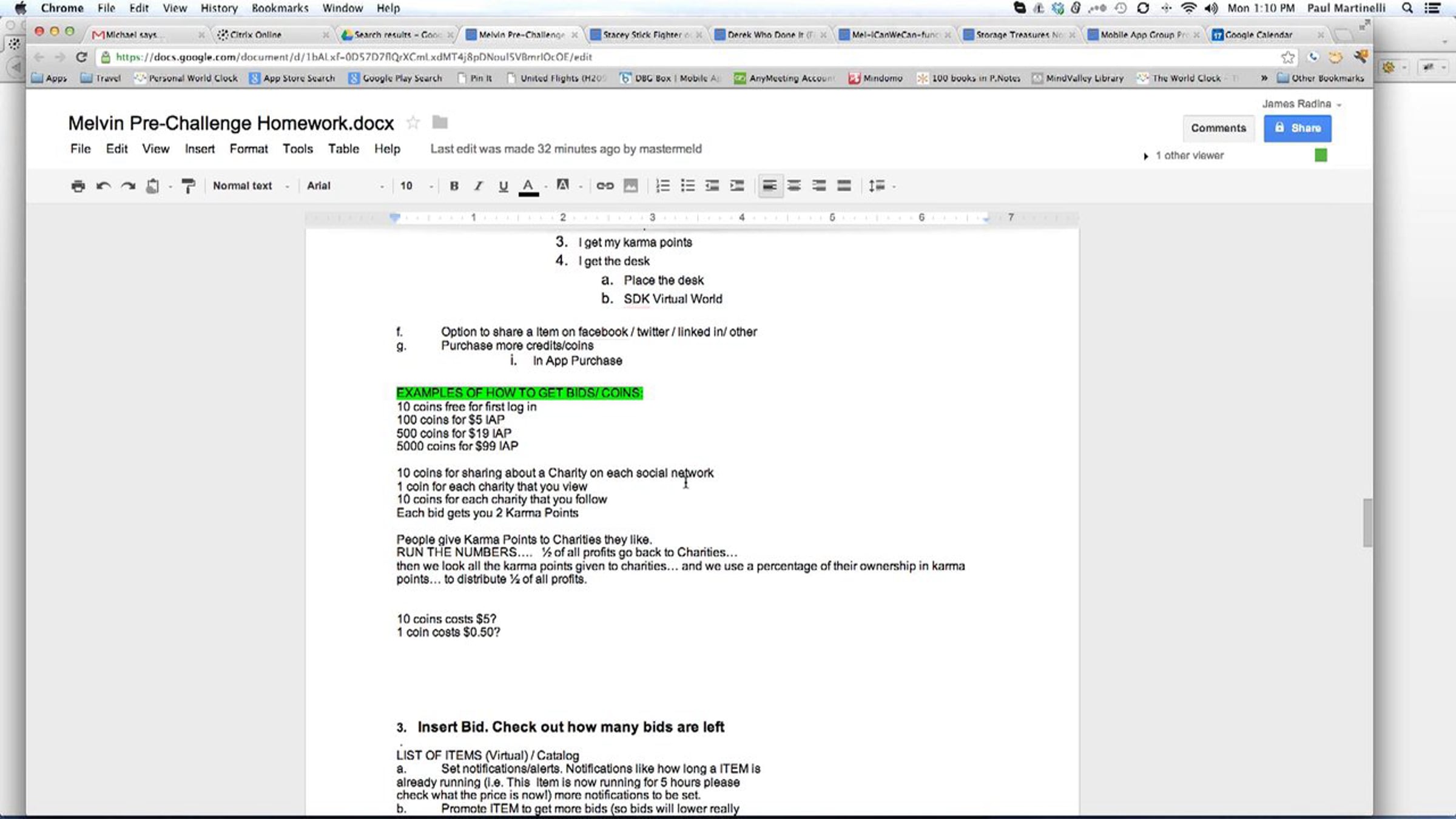Screen dimensions: 1456x819
Task: Toggle bold formatting
Action: (454, 186)
